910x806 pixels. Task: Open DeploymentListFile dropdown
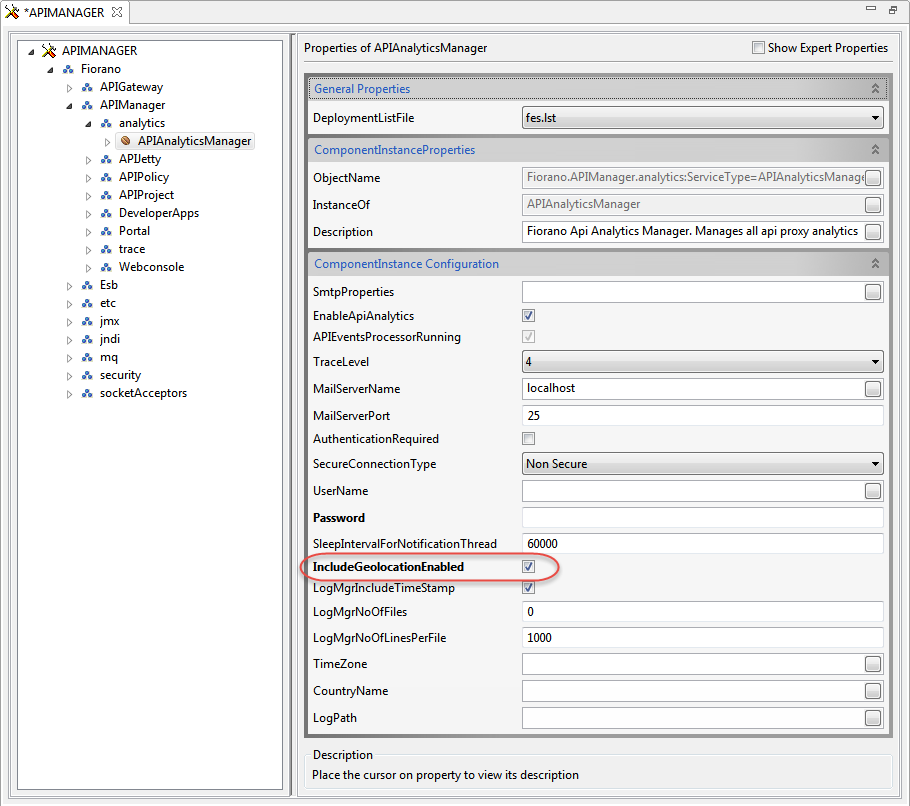(702, 118)
